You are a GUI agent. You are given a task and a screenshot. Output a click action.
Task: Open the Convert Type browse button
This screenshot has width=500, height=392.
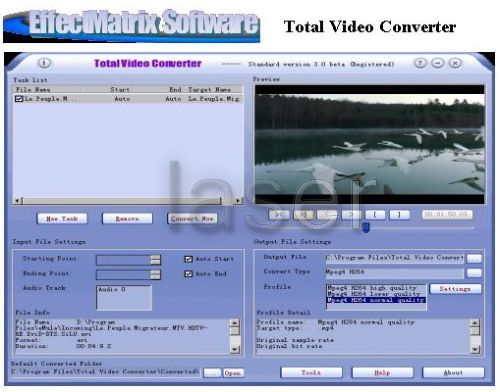pyautogui.click(x=474, y=273)
